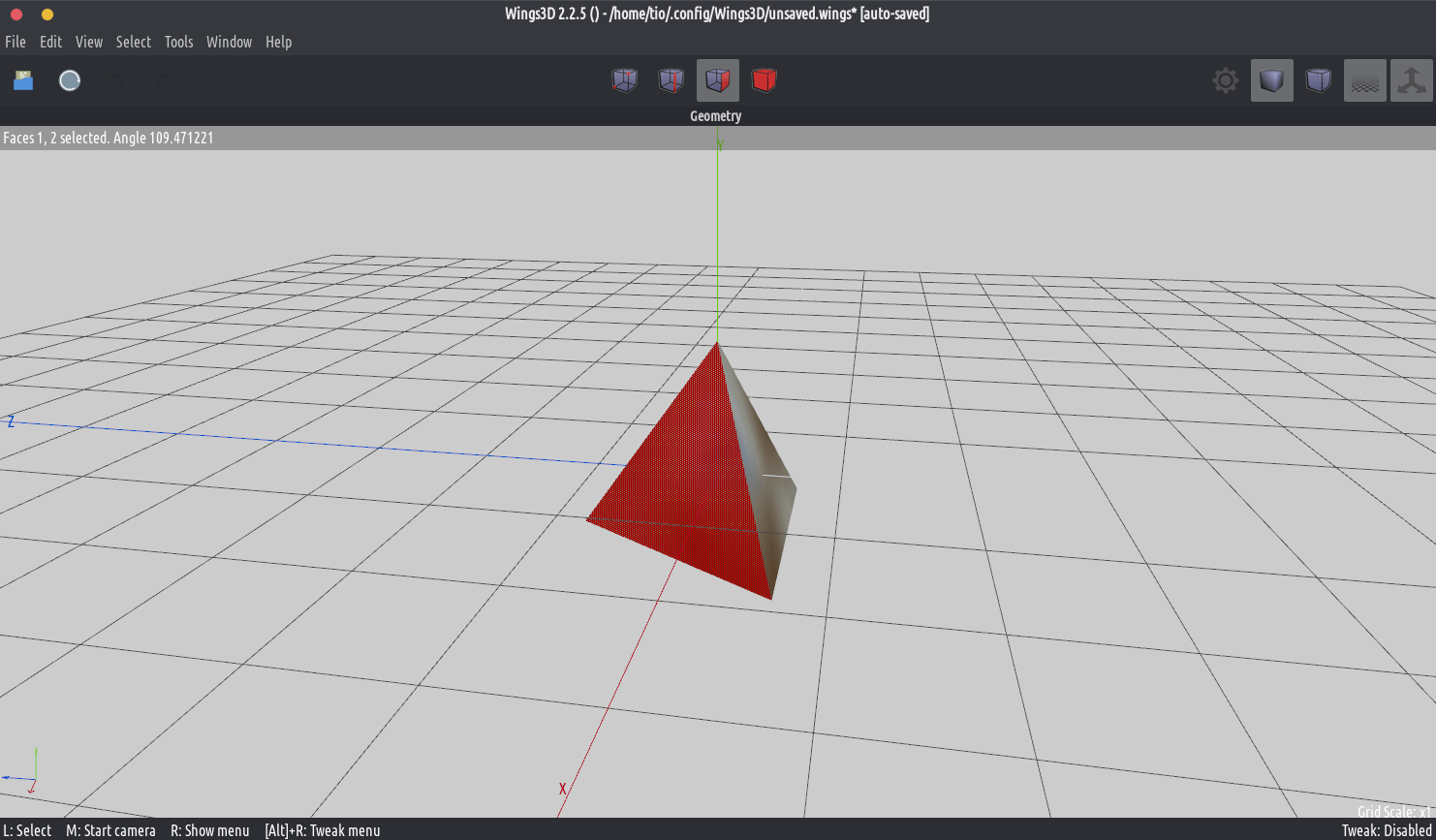Open preferences via the gear icon
This screenshot has width=1436, height=840.
point(1226,80)
